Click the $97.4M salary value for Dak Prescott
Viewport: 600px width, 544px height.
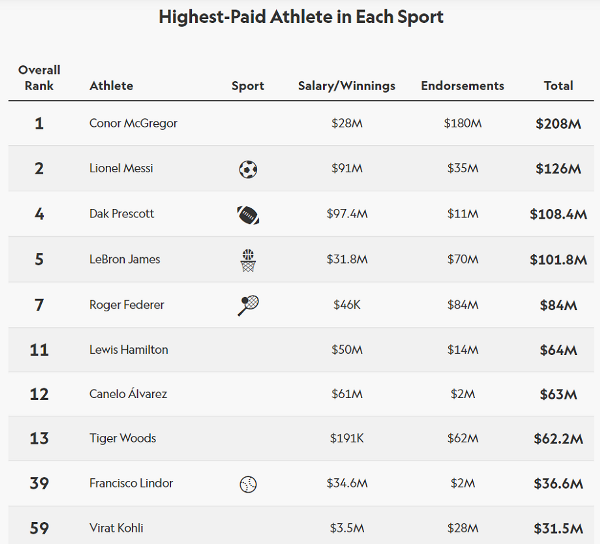point(347,214)
